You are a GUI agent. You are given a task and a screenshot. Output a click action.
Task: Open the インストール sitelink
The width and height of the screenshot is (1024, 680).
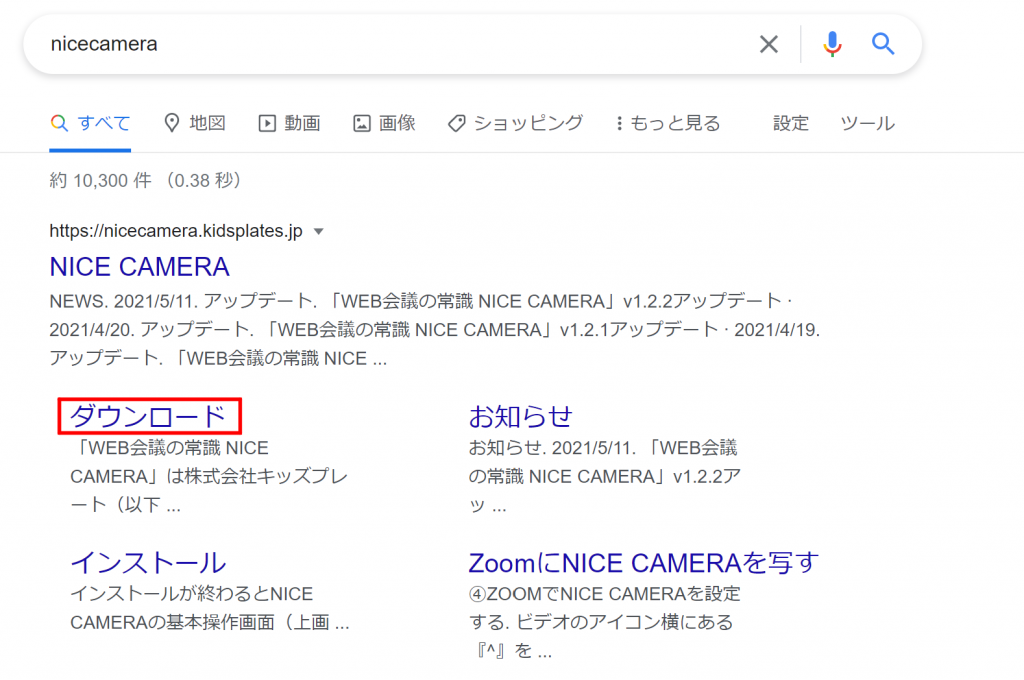(148, 562)
